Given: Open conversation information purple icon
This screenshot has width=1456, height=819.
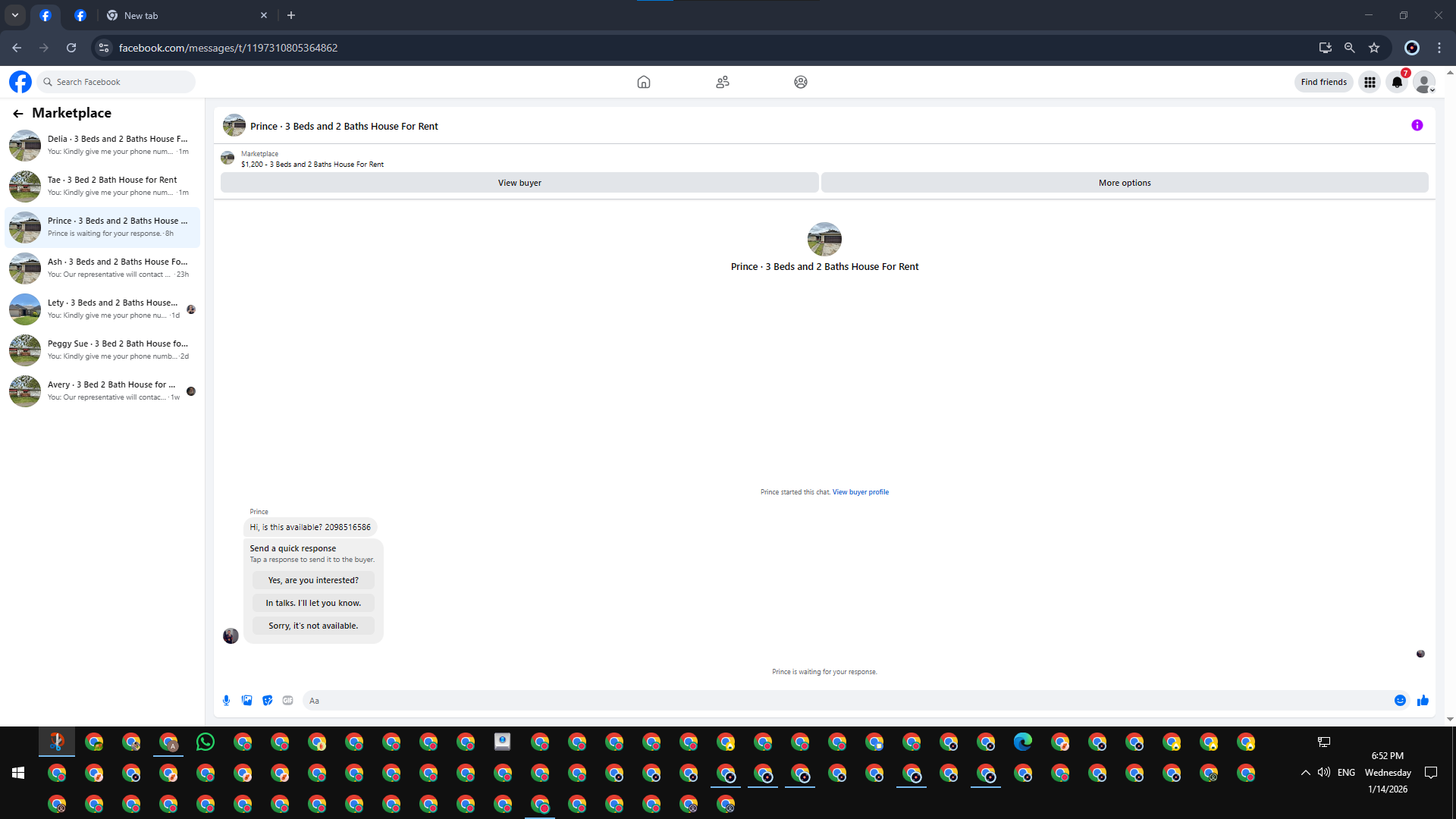Looking at the screenshot, I should pos(1417,126).
